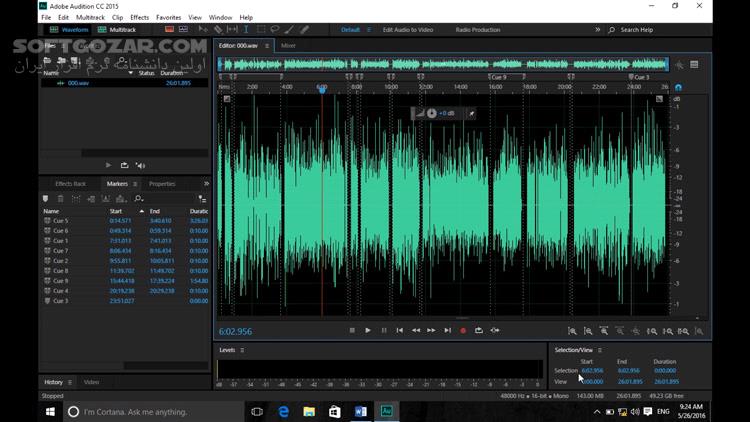Viewport: 750px width, 422px height.
Task: Open the Markers panel menu
Action: tap(135, 184)
